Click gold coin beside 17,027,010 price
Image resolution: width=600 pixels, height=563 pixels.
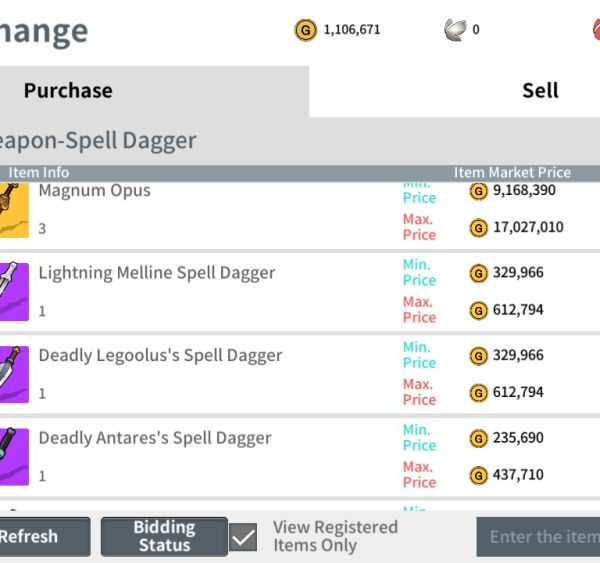click(478, 227)
